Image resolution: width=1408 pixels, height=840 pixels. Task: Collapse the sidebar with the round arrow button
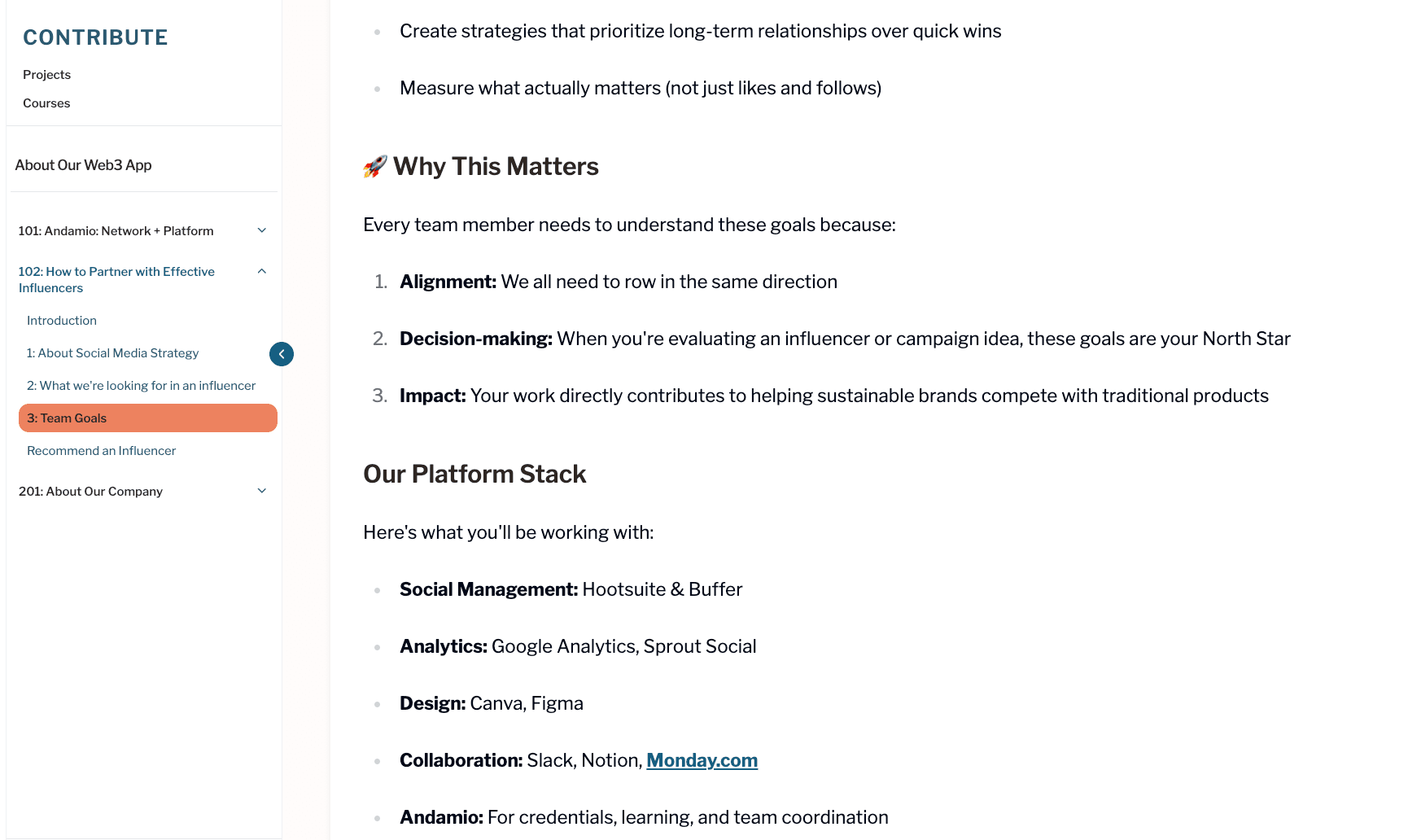(x=282, y=354)
